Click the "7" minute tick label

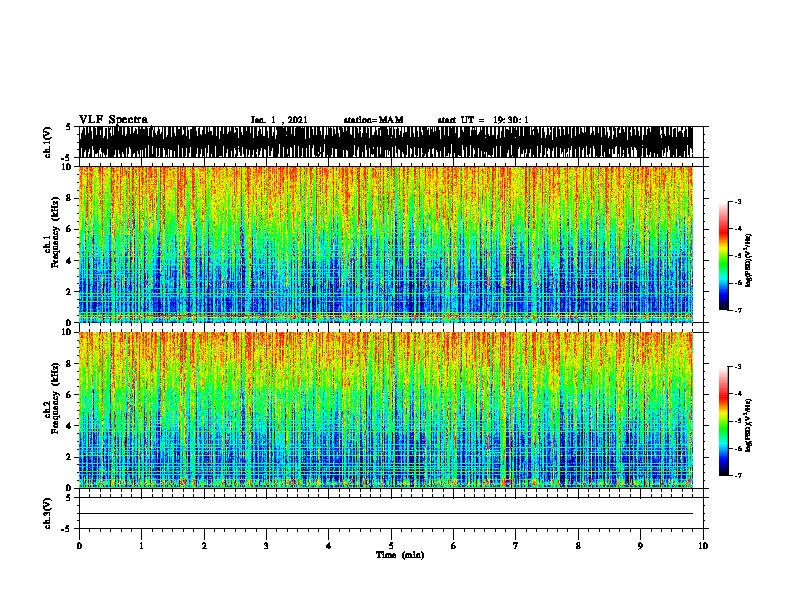(516, 546)
